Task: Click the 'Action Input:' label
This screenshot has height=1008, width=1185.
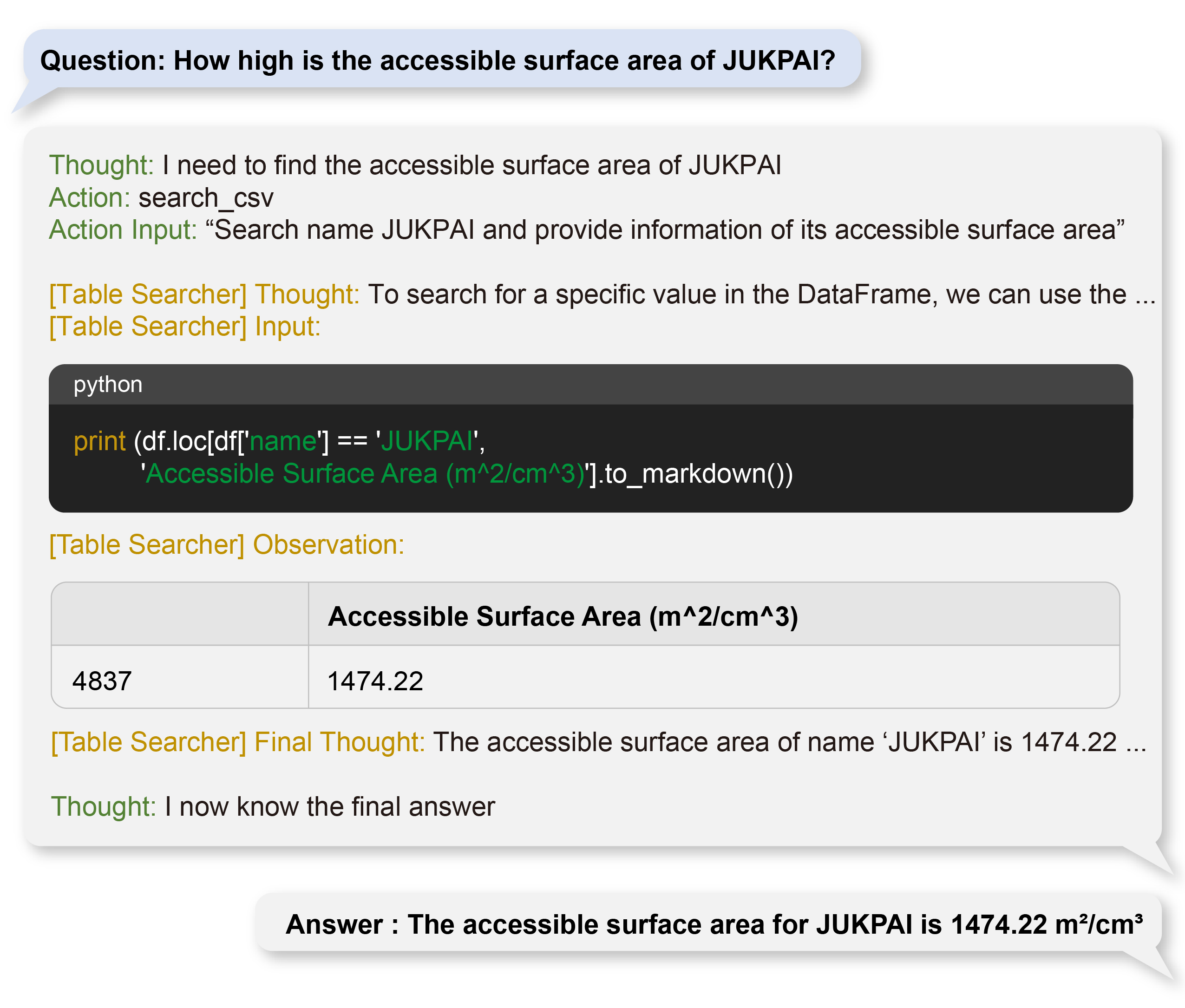Action: click(122, 230)
